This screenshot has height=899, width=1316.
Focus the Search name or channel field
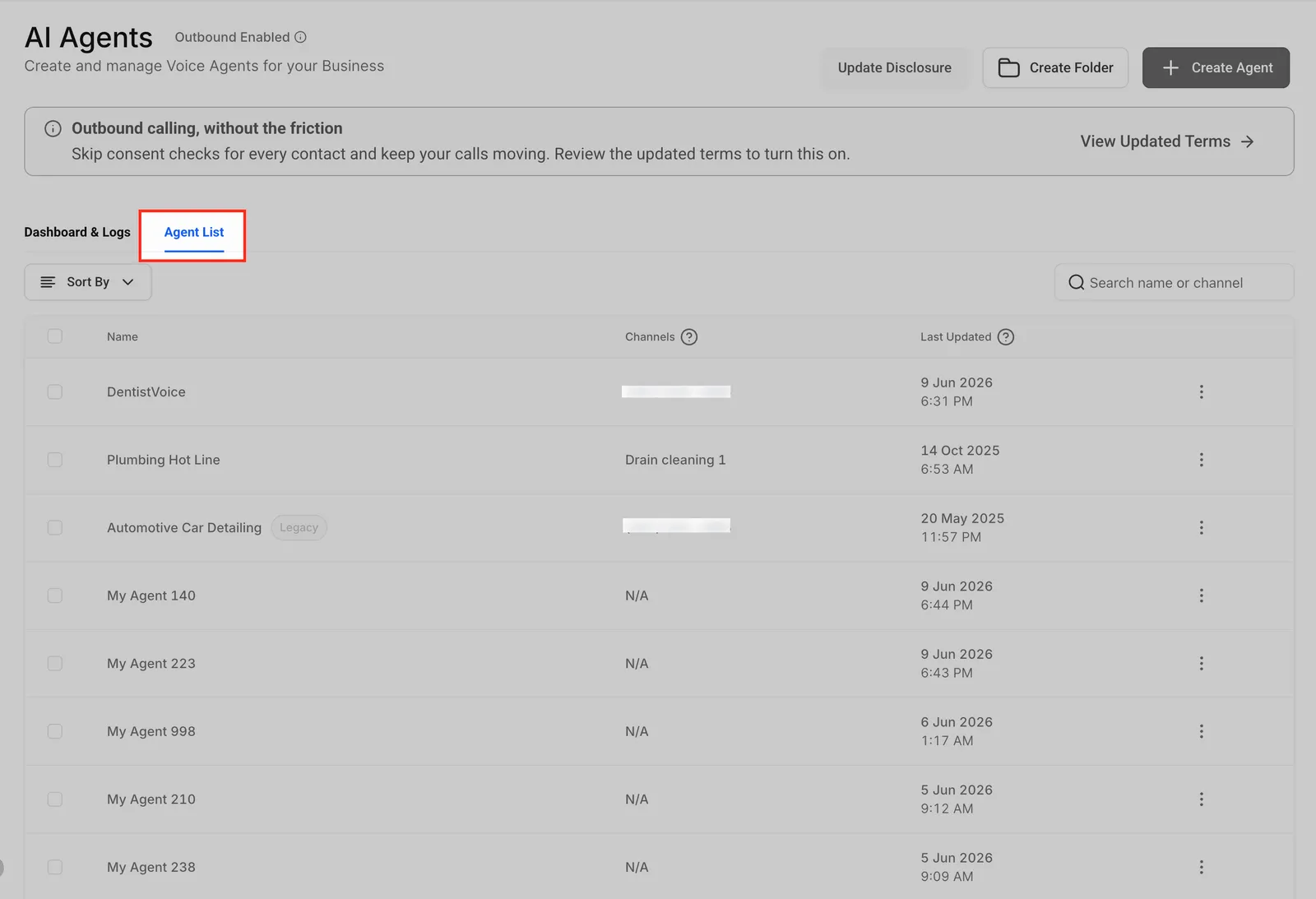(1174, 283)
